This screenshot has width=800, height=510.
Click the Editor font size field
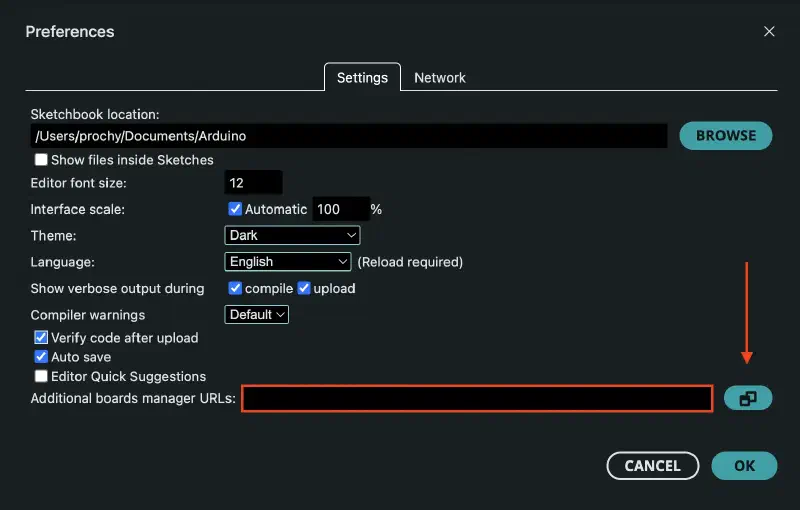pyautogui.click(x=253, y=183)
